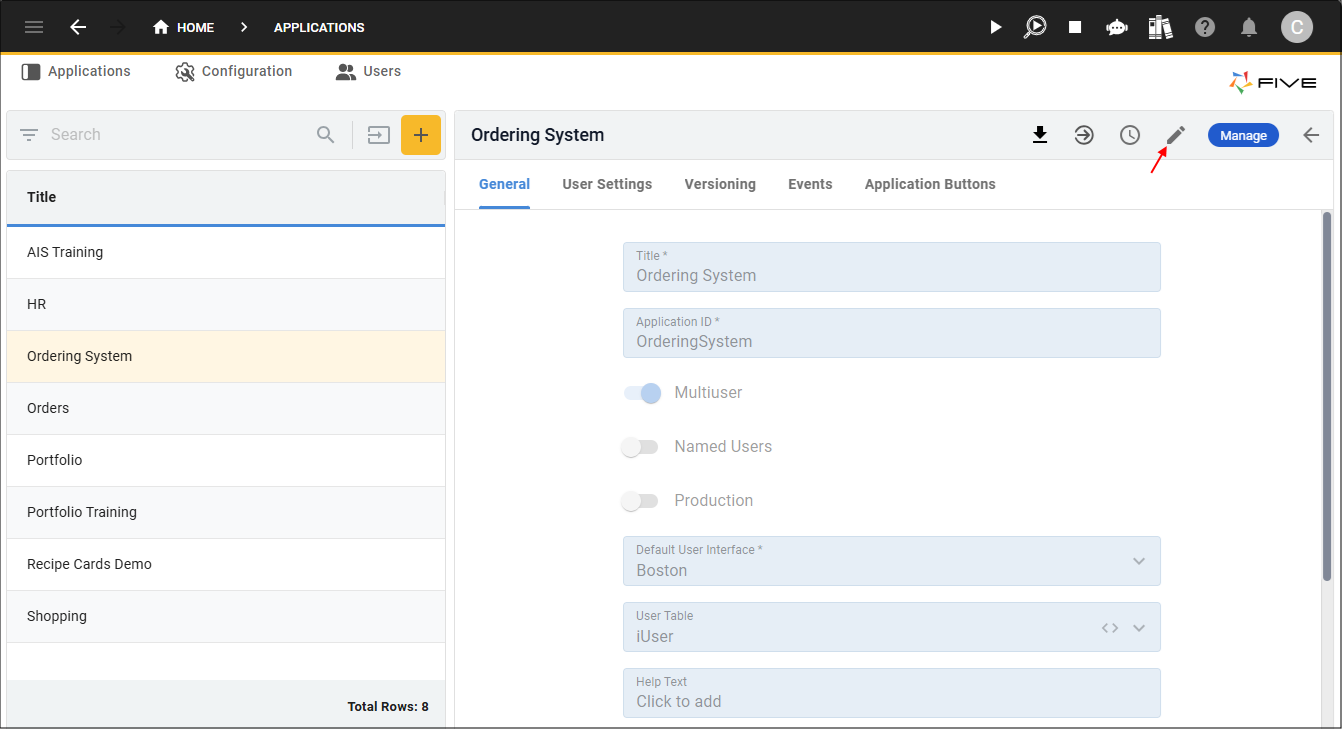Select the Portfolio row
Screen dimensions: 1342x729
226,460
